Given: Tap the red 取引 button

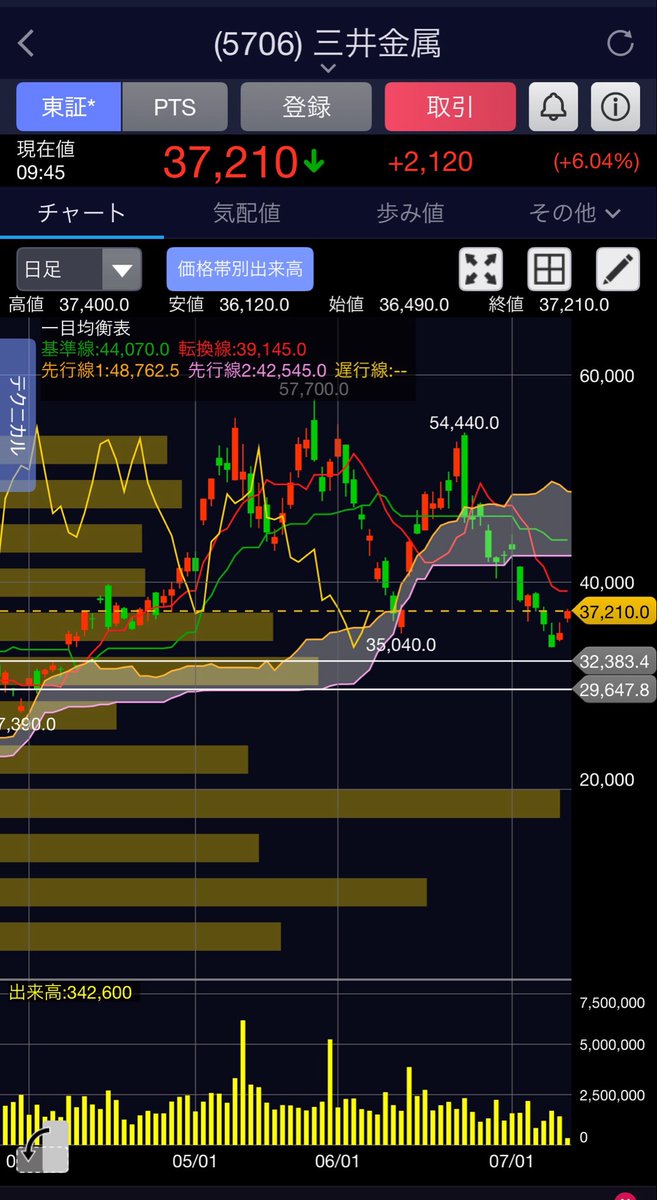Looking at the screenshot, I should (x=450, y=107).
